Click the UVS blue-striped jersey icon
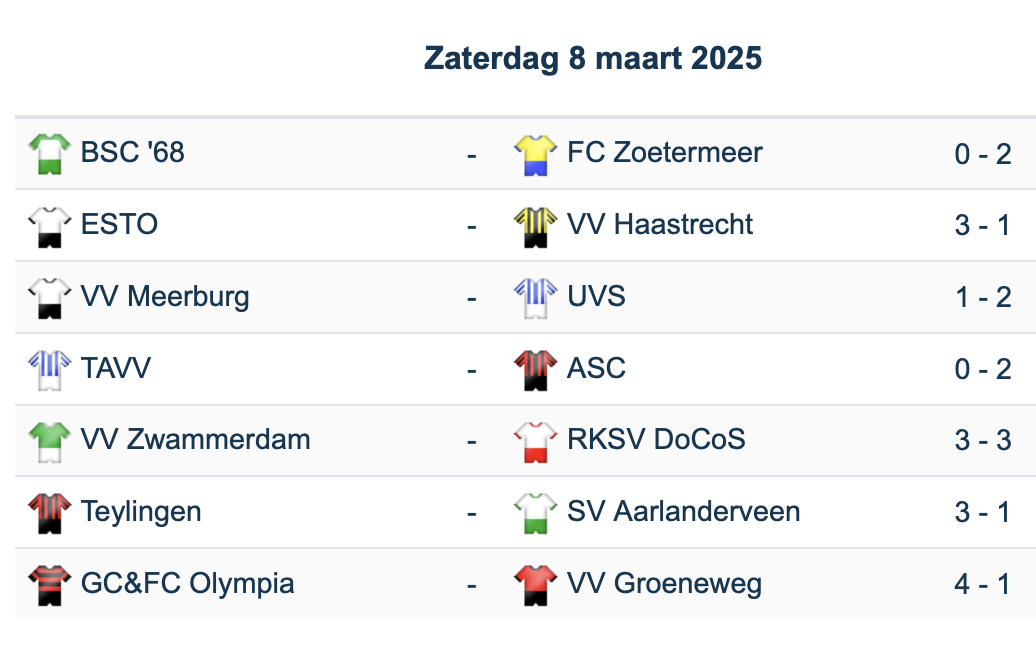1036x646 pixels. tap(535, 298)
